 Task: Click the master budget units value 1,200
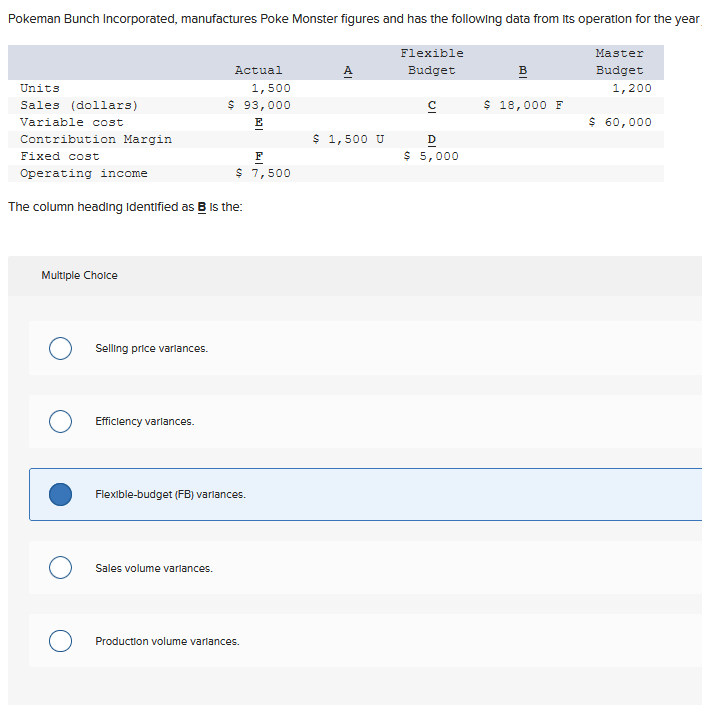[632, 88]
